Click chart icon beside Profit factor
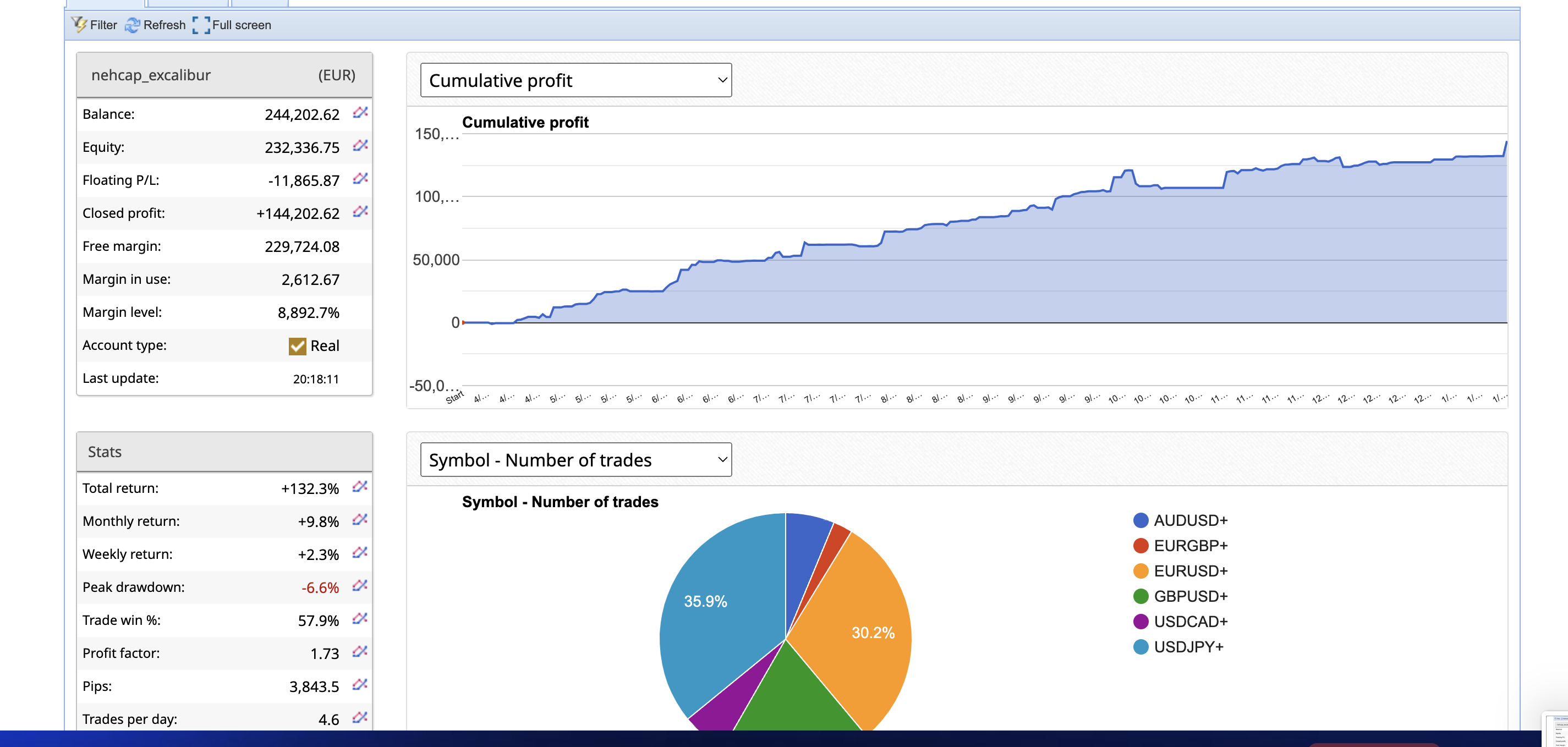Image resolution: width=1568 pixels, height=747 pixels. tap(360, 651)
